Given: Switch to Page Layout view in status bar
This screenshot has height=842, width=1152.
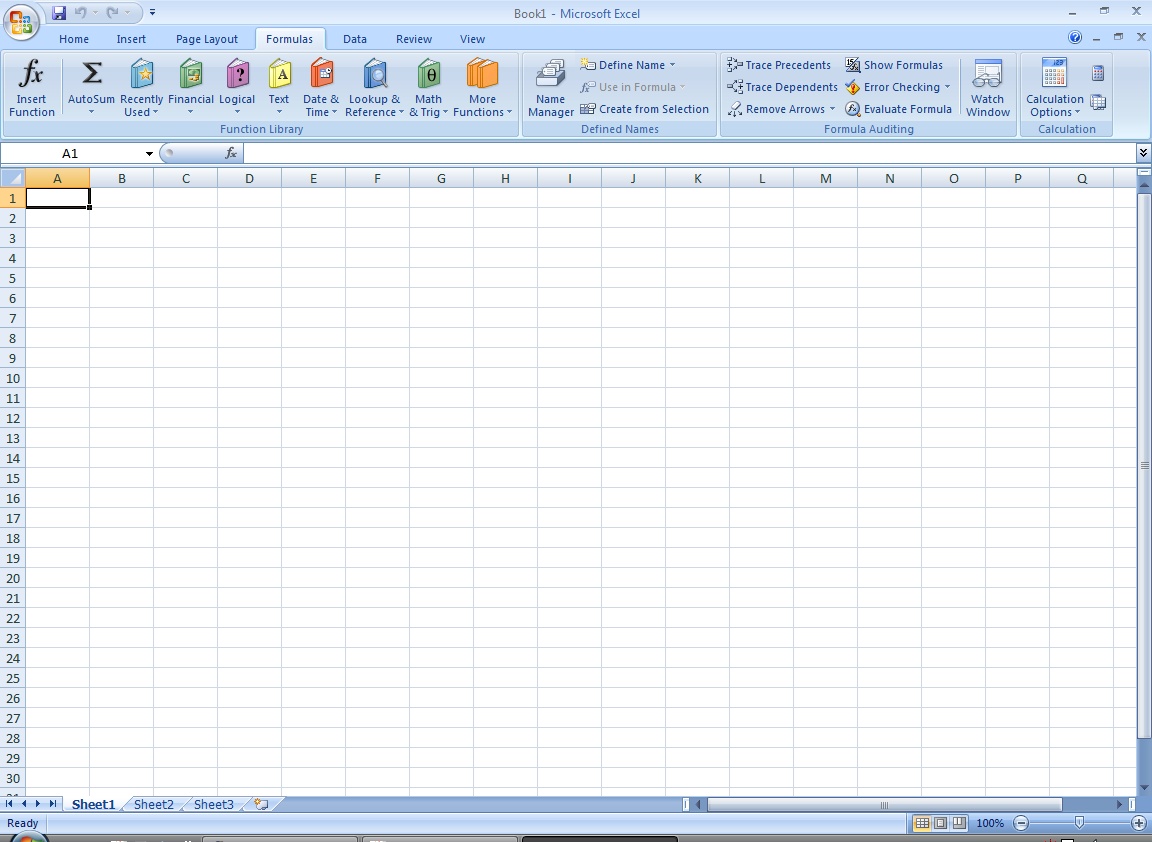Looking at the screenshot, I should pos(941,823).
